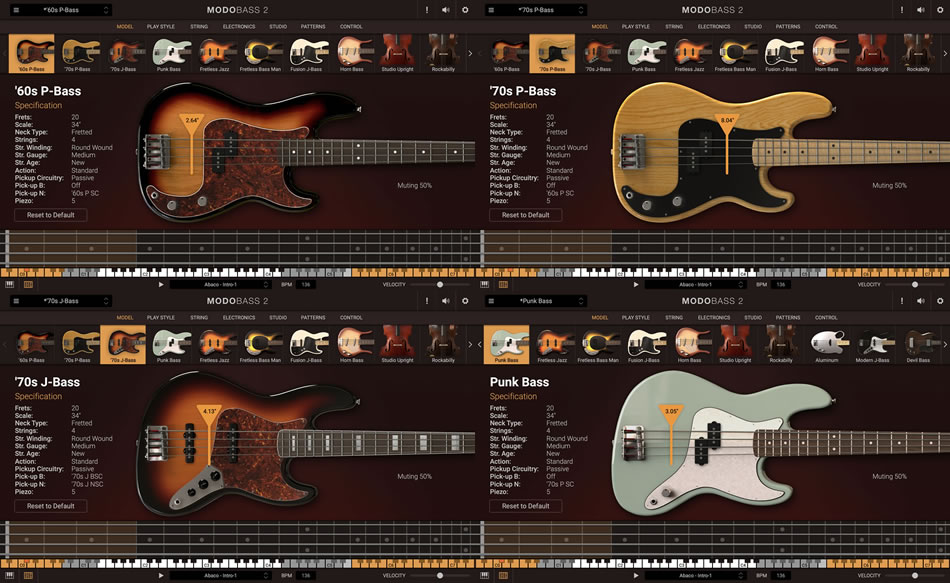Select the Modern J-Bass model thumbnail
Image resolution: width=950 pixels, height=583 pixels.
click(872, 346)
